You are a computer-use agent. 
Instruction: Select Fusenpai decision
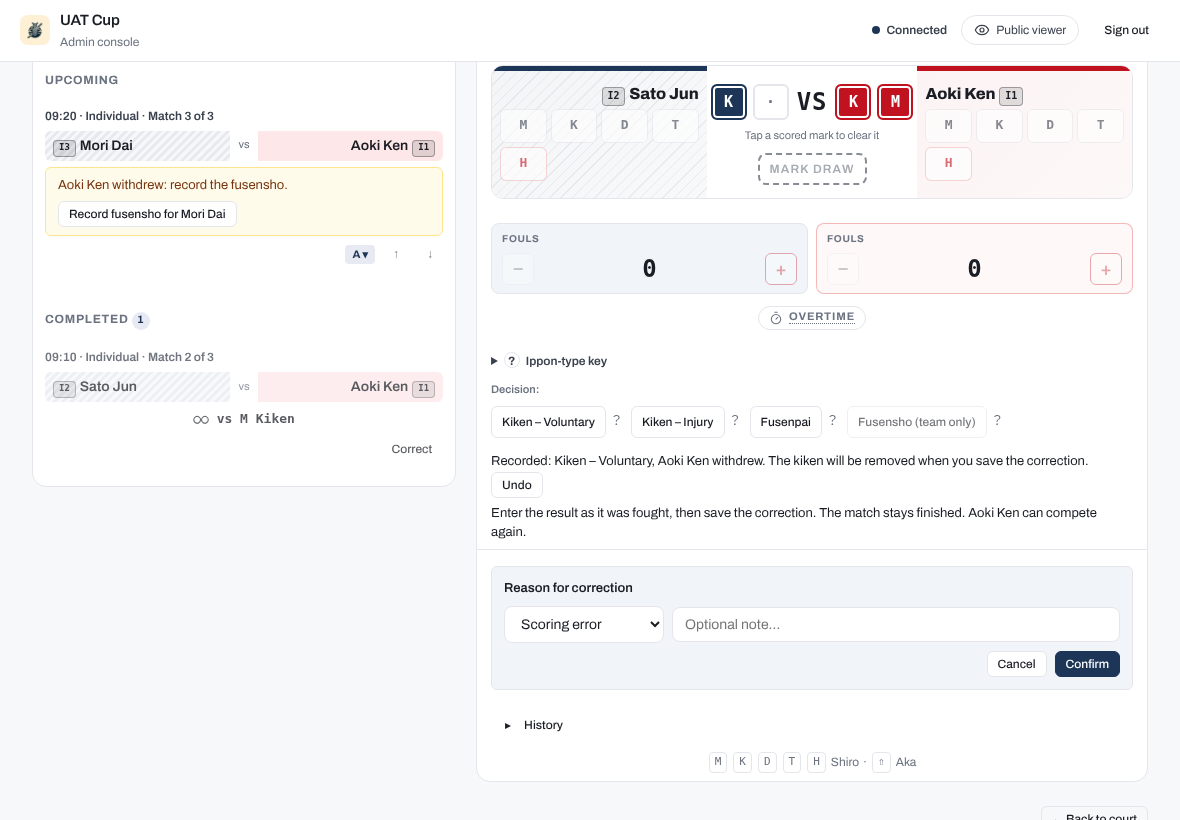coord(786,422)
